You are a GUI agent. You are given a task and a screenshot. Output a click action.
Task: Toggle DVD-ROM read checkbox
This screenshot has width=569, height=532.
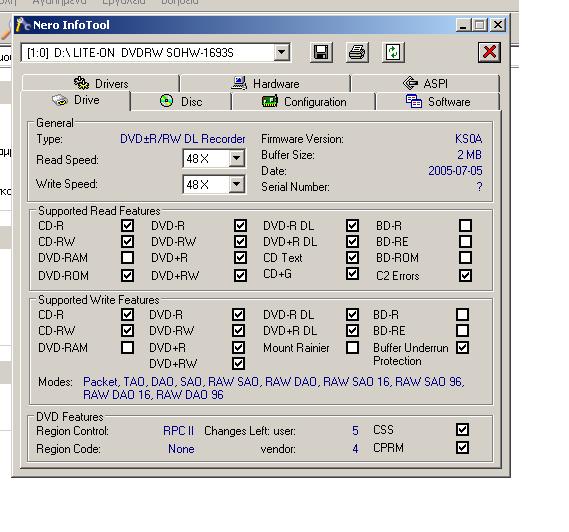127,275
